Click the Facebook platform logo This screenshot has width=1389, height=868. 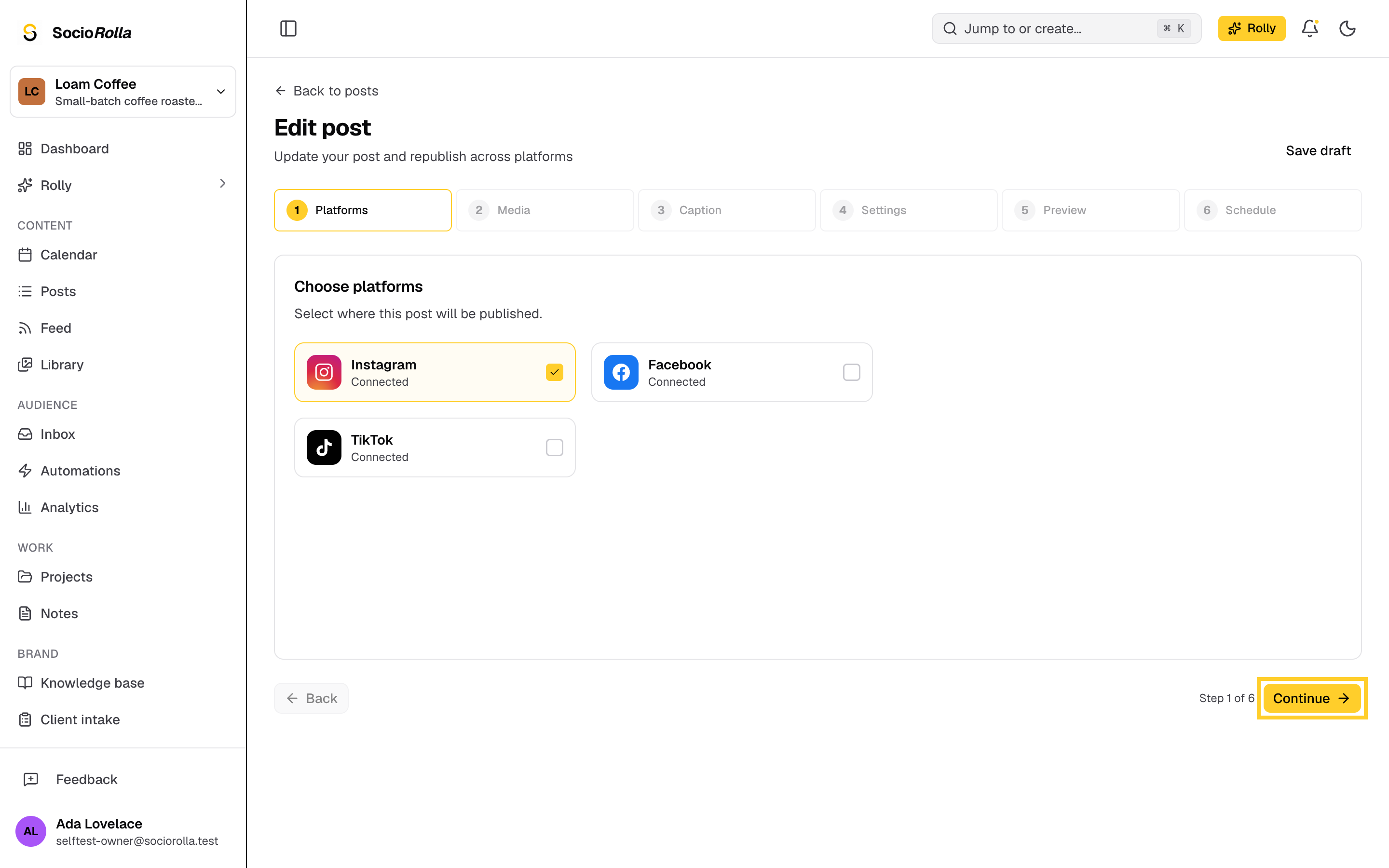point(621,372)
